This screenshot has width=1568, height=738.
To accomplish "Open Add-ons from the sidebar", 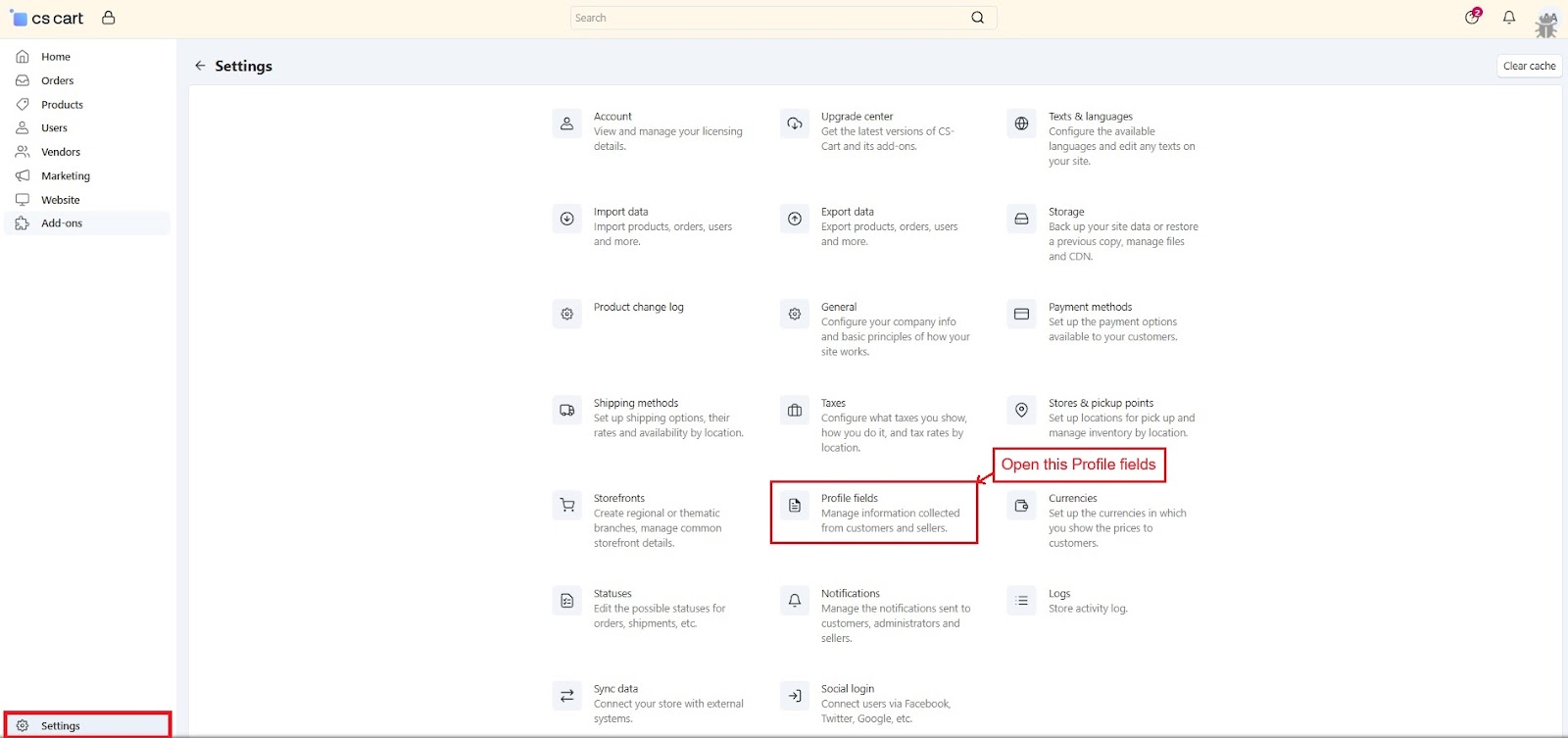I will (62, 223).
